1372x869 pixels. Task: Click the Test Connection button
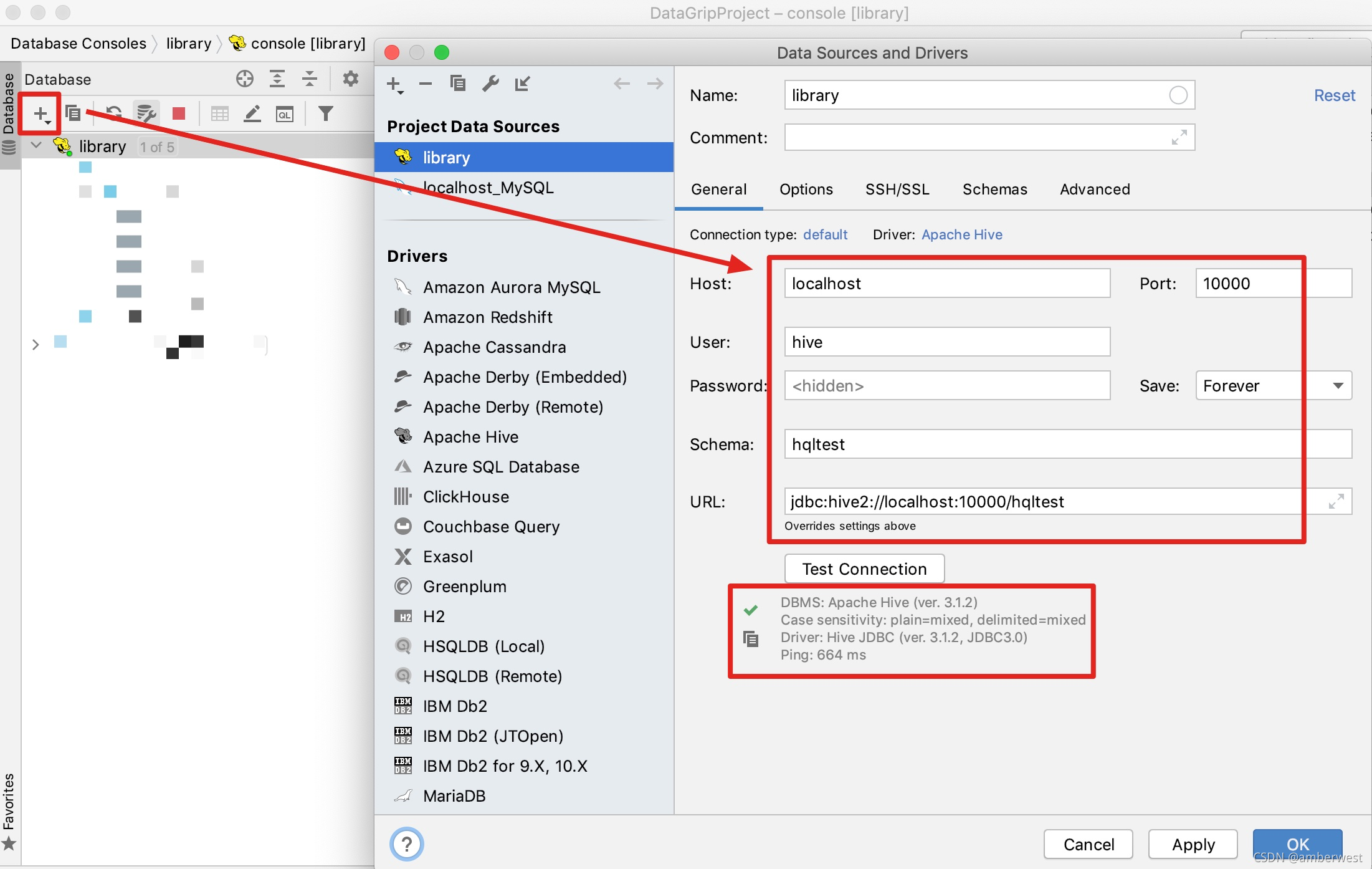pyautogui.click(x=864, y=569)
